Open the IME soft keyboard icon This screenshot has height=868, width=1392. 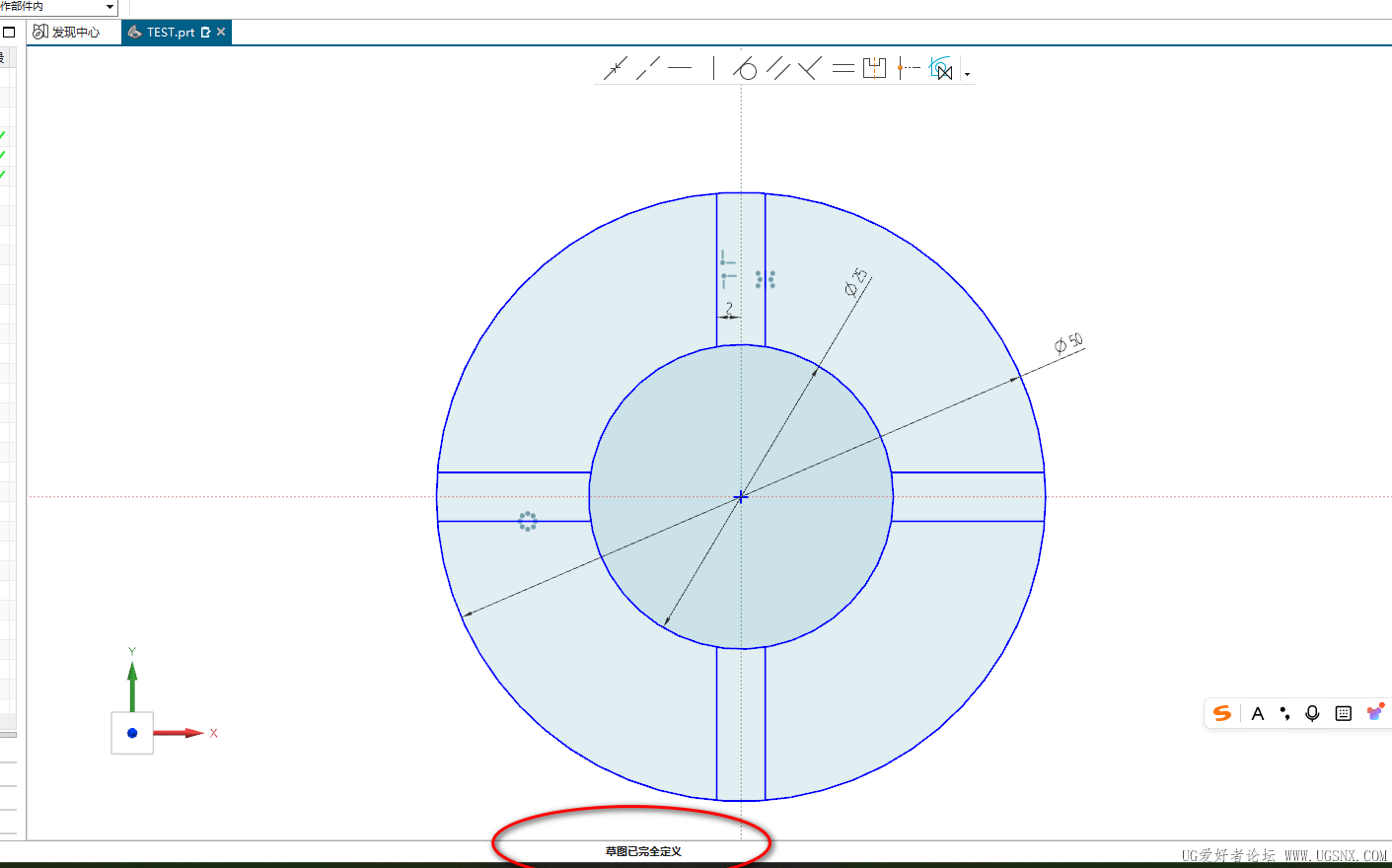(1343, 713)
